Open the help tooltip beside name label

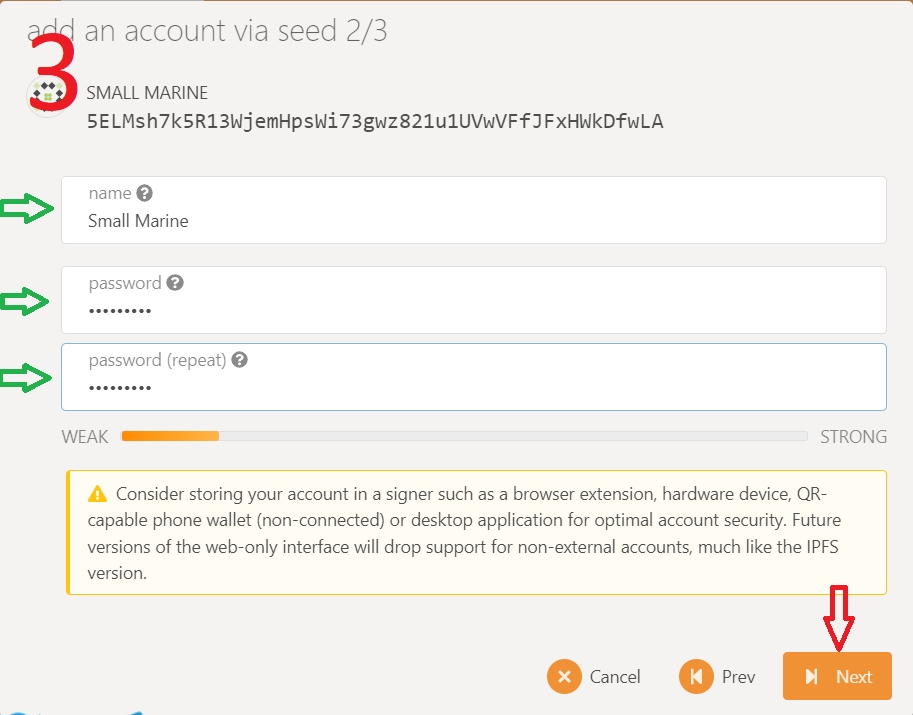tap(145, 193)
